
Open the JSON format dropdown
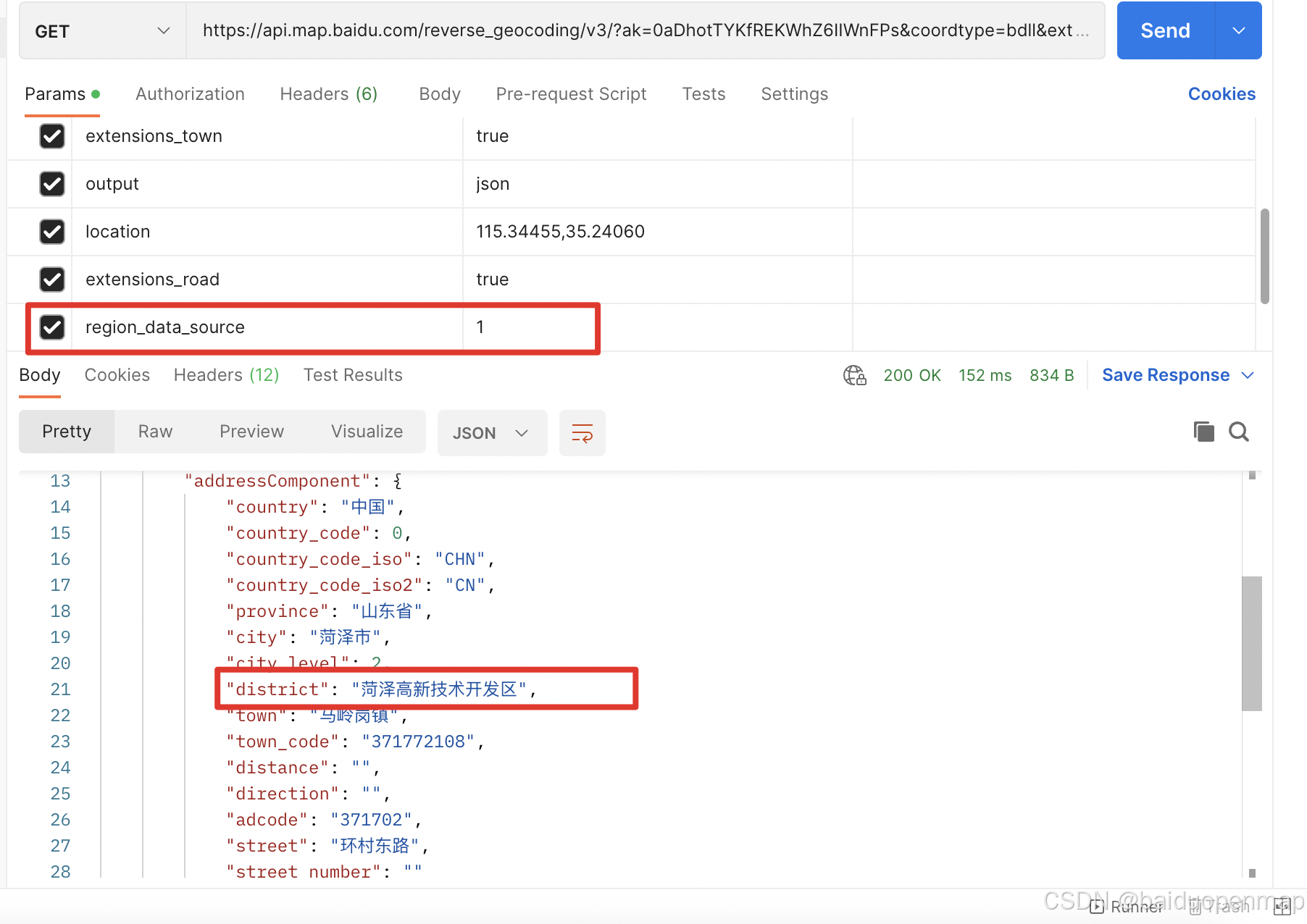tap(492, 433)
